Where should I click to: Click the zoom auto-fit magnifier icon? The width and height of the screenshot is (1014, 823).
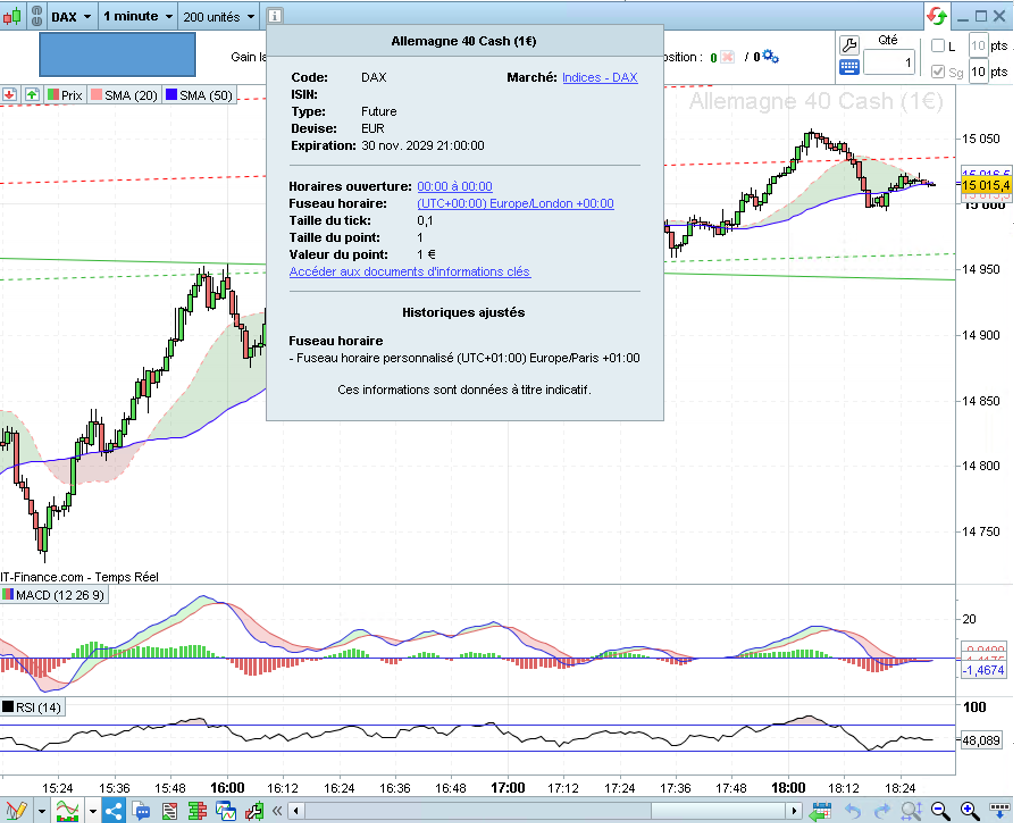pos(911,810)
